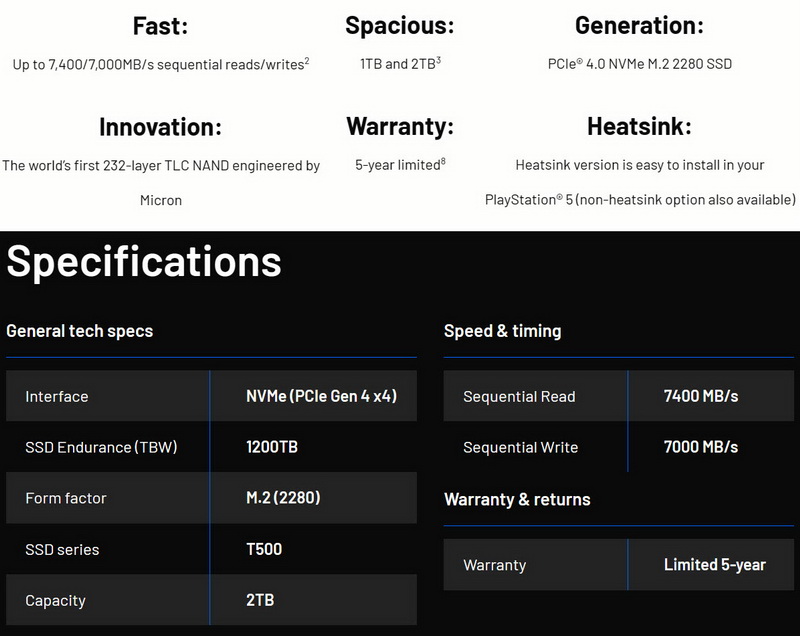Viewport: 800px width, 636px height.
Task: Click the "Warranty" label in the warranty table
Action: click(x=494, y=565)
